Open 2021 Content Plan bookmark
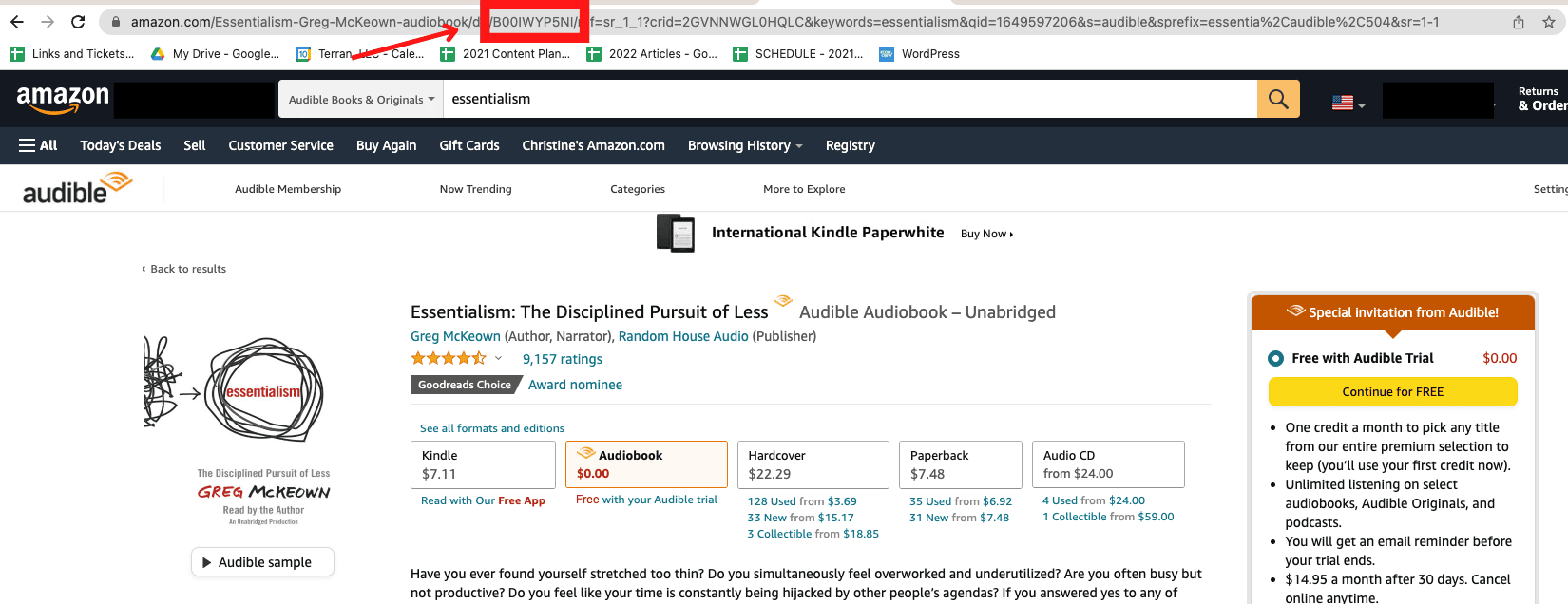The image size is (1568, 604). point(506,54)
